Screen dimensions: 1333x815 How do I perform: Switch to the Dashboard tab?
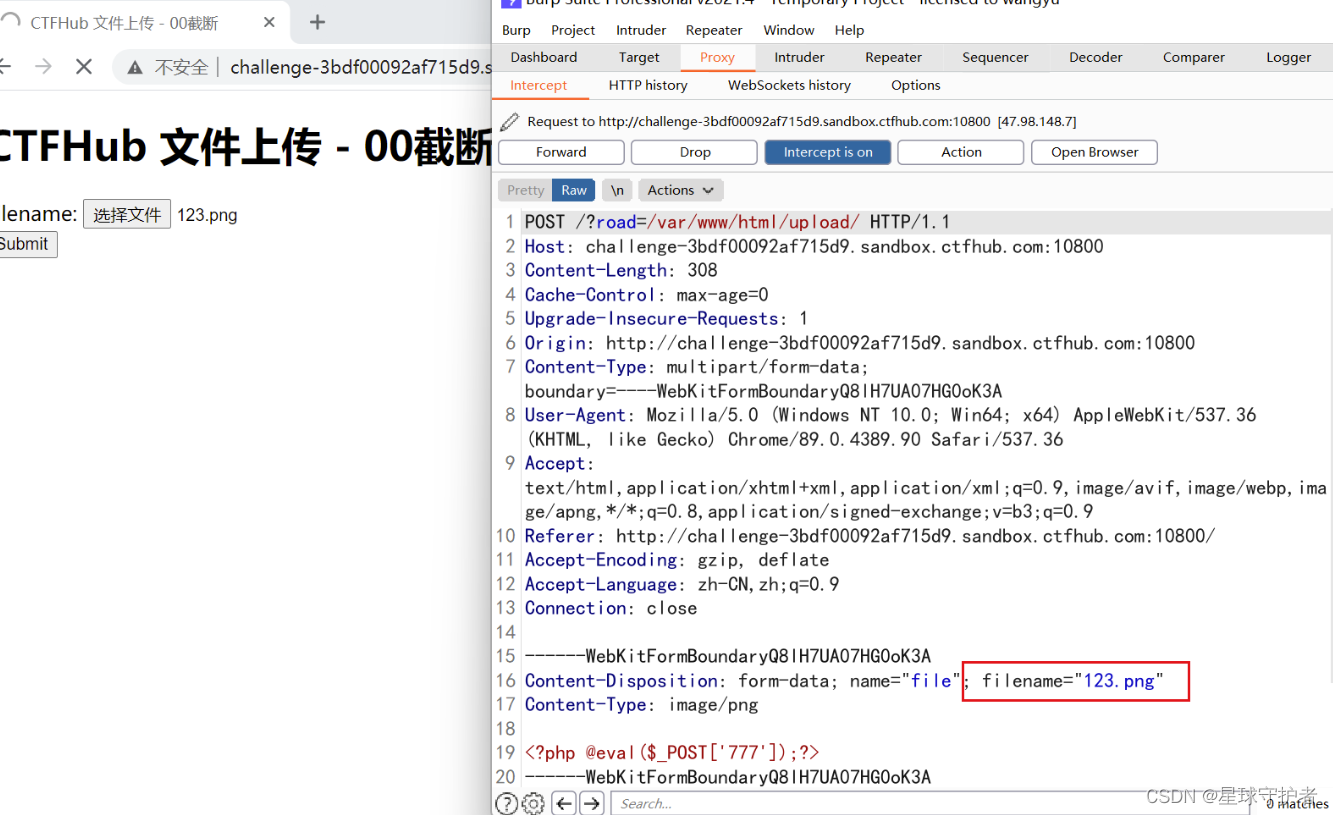(544, 57)
